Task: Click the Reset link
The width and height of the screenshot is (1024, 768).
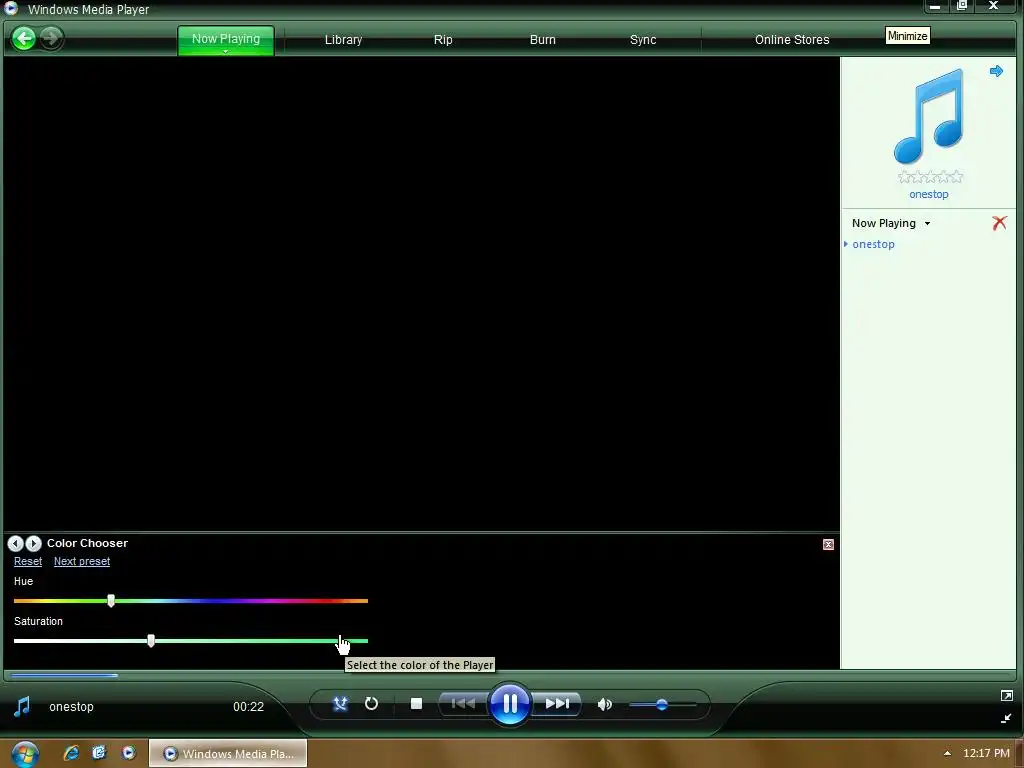Action: coord(28,562)
